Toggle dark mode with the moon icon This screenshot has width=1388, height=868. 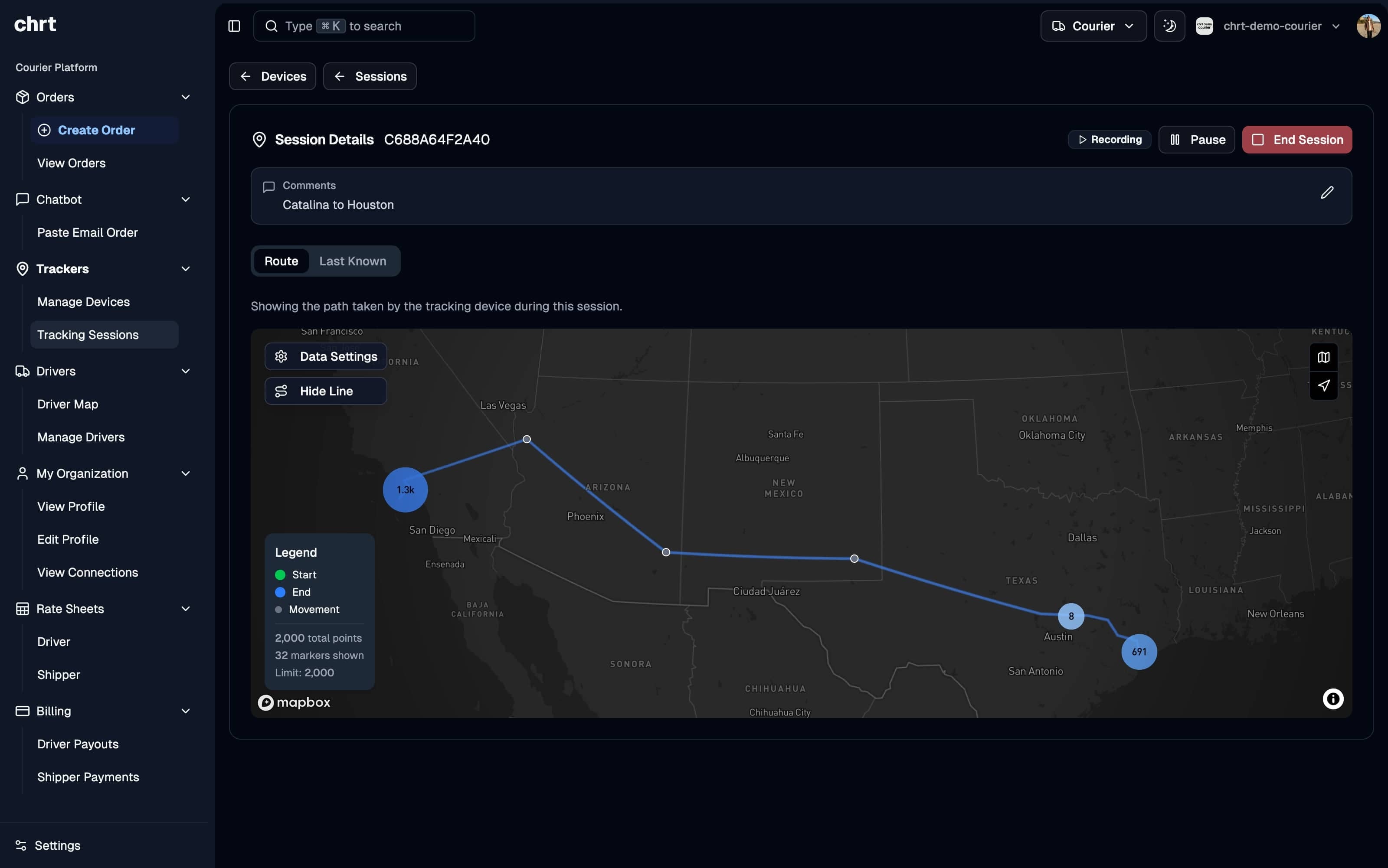(x=1169, y=26)
